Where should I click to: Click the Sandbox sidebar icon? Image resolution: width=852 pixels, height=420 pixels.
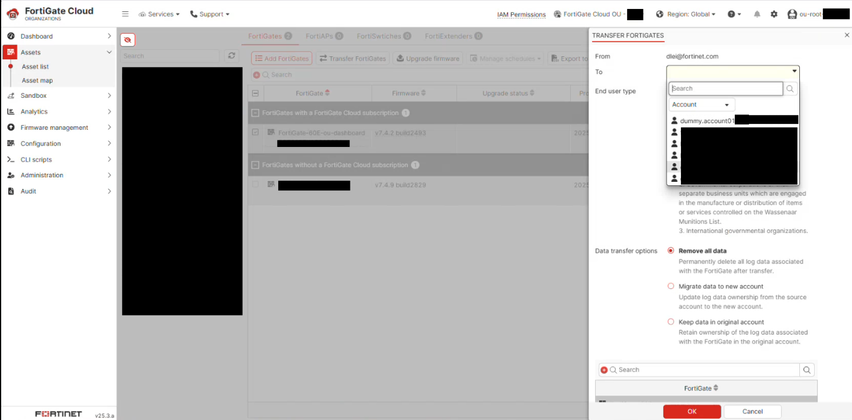click(10, 96)
